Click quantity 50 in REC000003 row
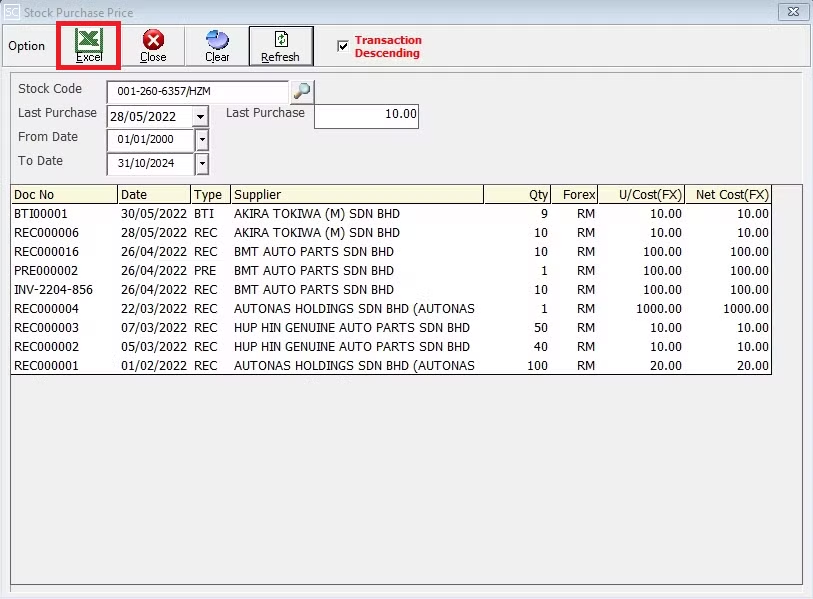This screenshot has height=599, width=813. tap(541, 328)
